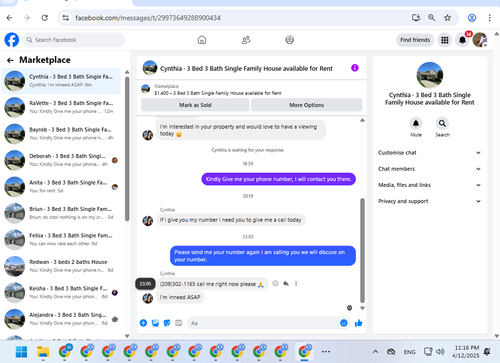Go back using the Marketplace back arrow
This screenshot has width=500, height=363.
click(10, 60)
